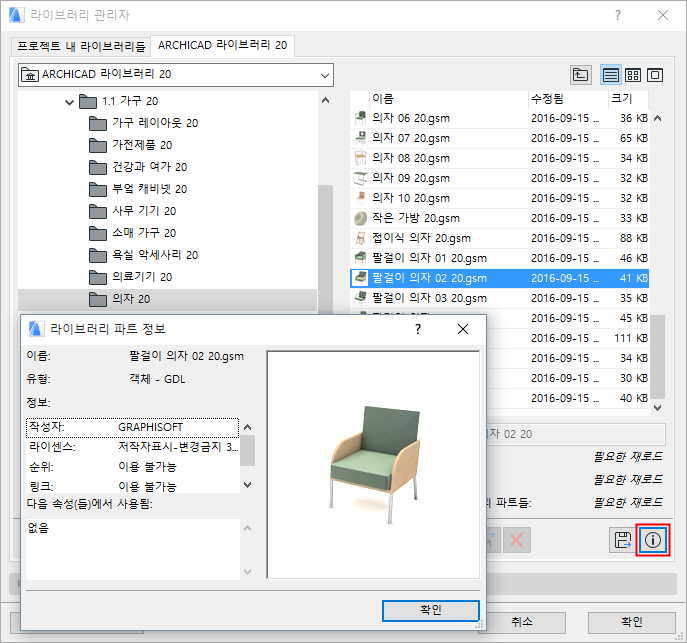
Task: Select folder 사무 기기 20
Action: (132, 211)
